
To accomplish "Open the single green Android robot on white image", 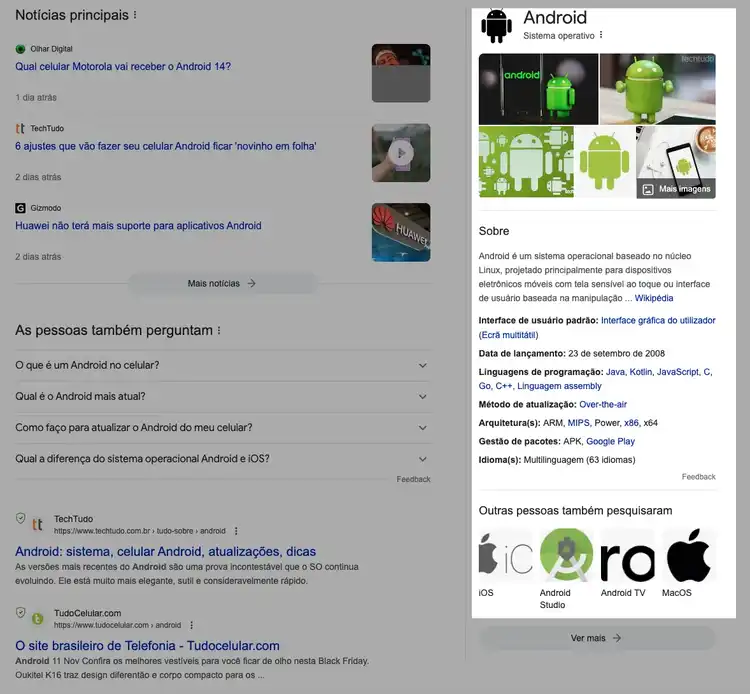I will tap(605, 162).
